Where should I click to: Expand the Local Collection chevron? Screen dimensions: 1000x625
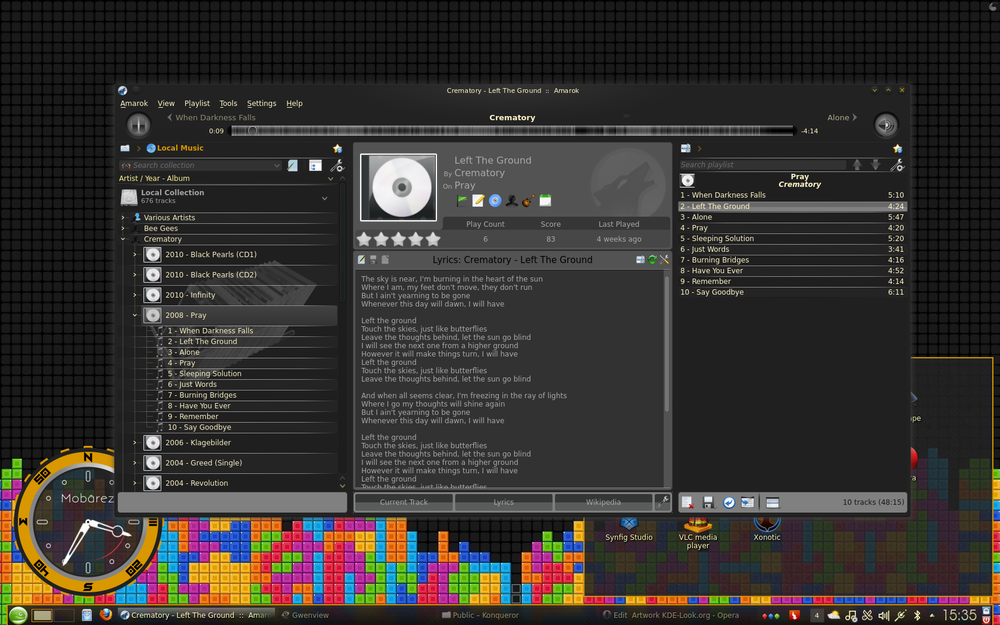[x=325, y=198]
